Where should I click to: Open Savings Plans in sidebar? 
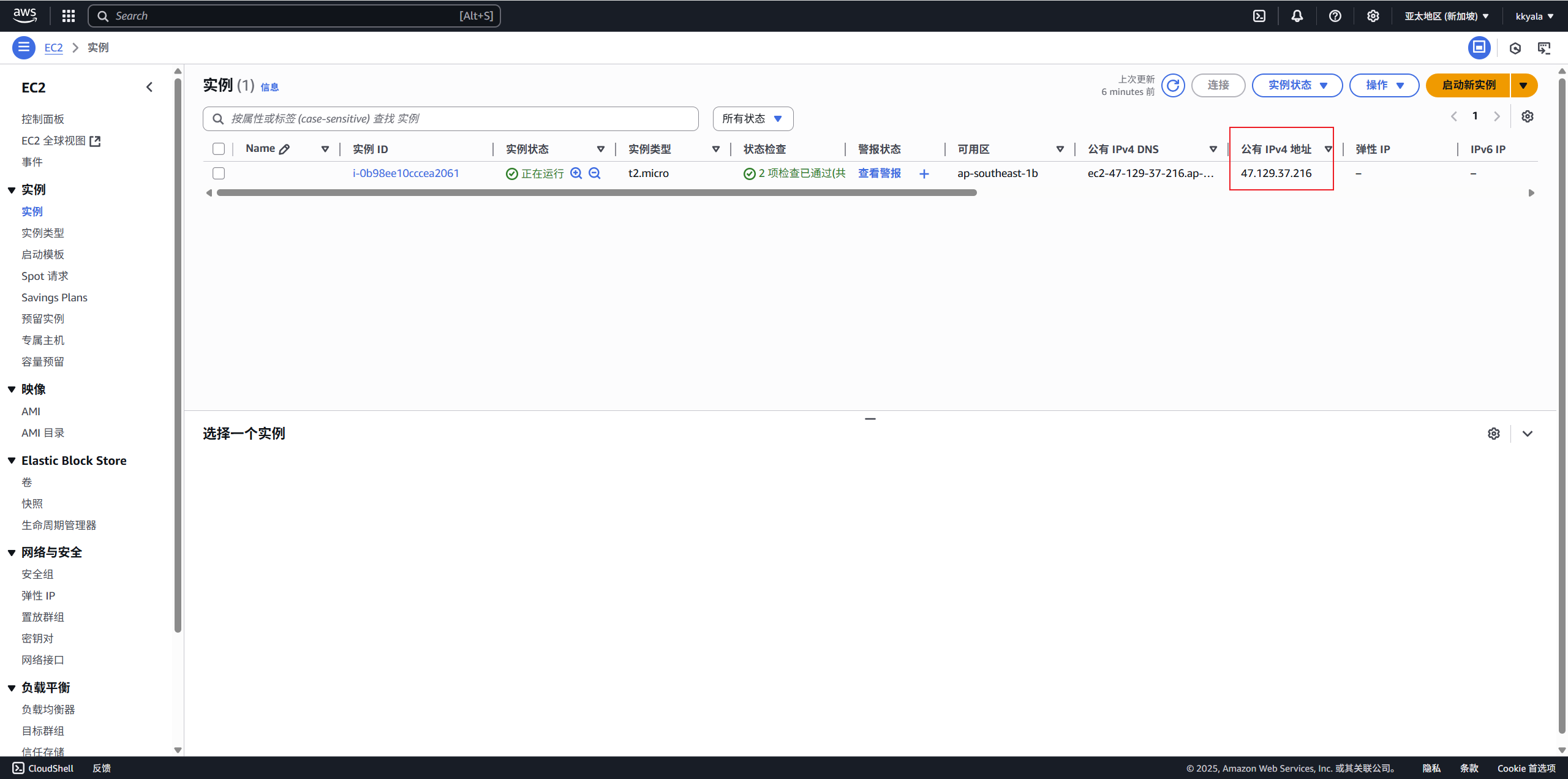[55, 297]
